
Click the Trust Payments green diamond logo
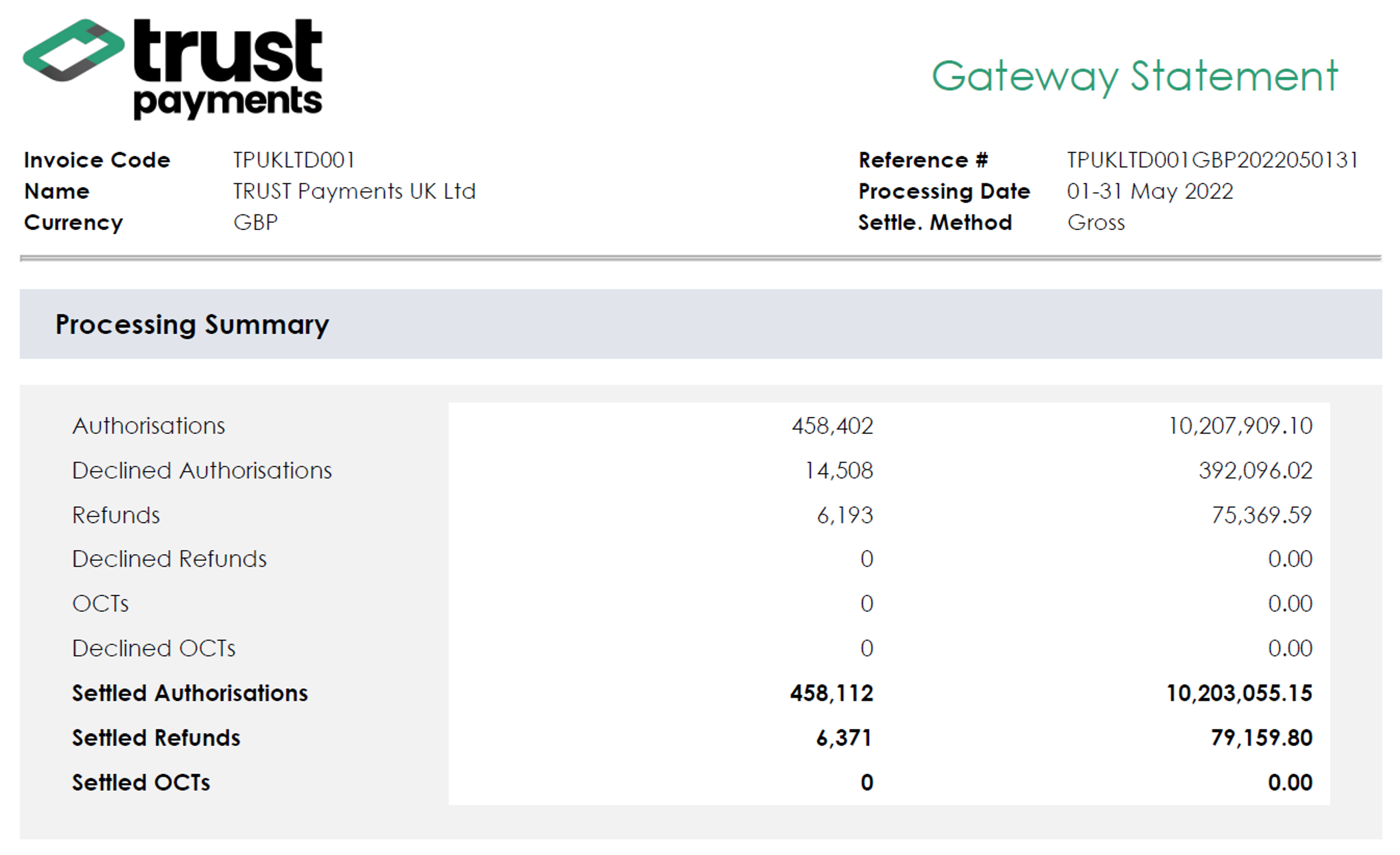click(x=73, y=50)
